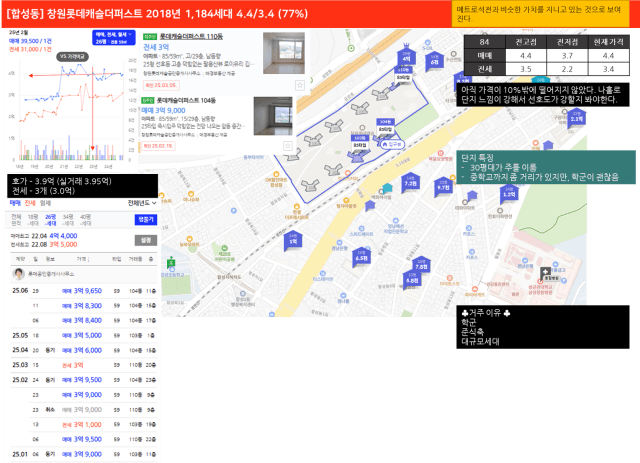Click the 확인 25.03.05 badge
Image resolution: width=640 pixels, height=463 pixels.
coord(161,85)
